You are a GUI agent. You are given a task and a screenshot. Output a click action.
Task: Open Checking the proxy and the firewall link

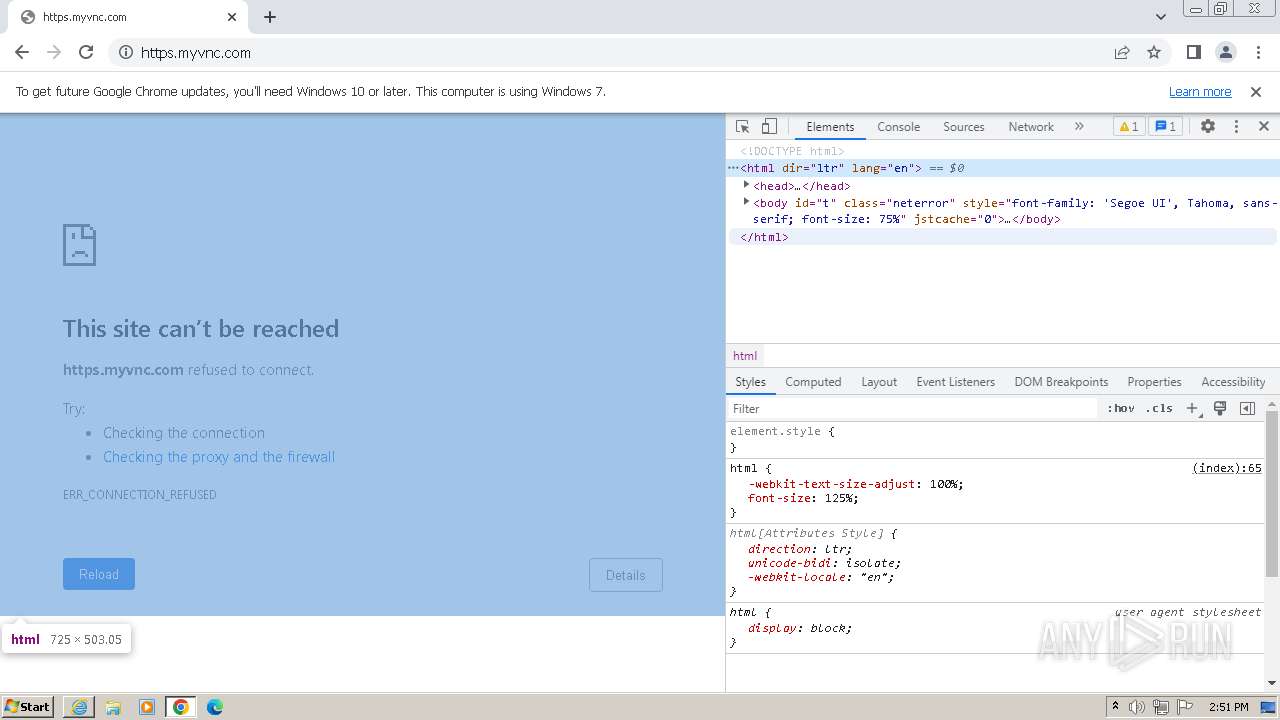coord(219,457)
